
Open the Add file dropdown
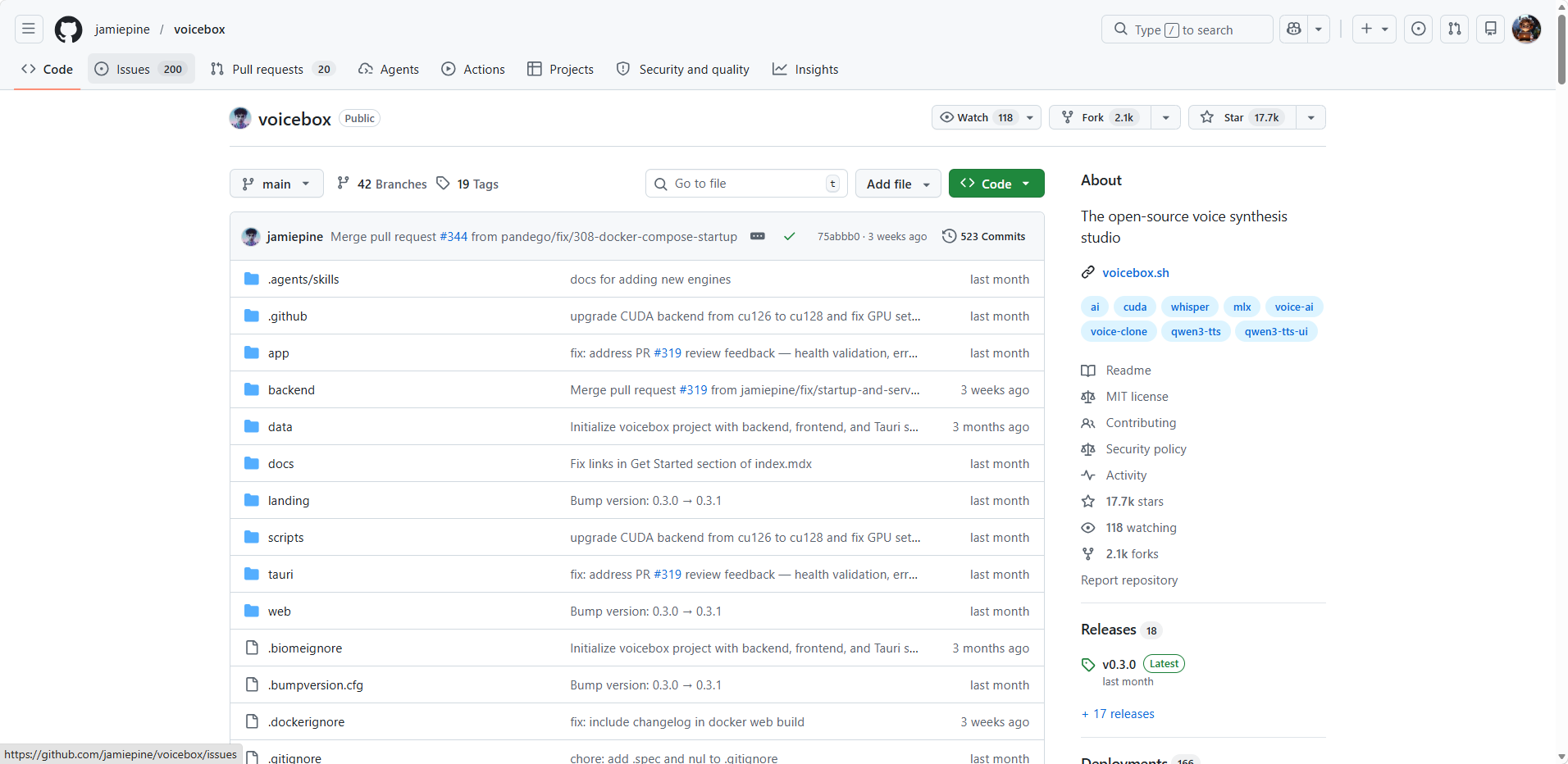(x=897, y=184)
